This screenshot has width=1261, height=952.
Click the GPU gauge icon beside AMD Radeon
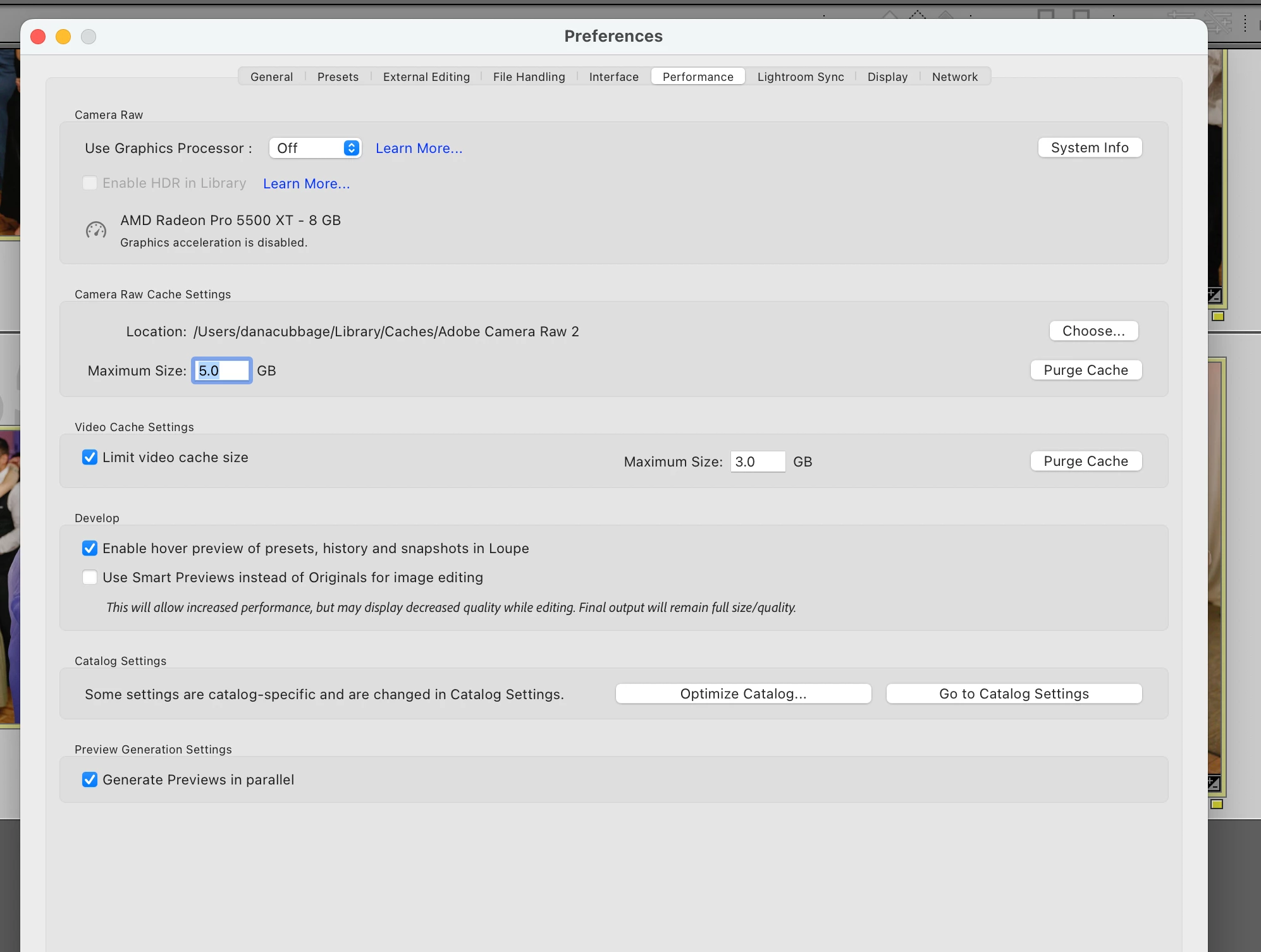(96, 230)
